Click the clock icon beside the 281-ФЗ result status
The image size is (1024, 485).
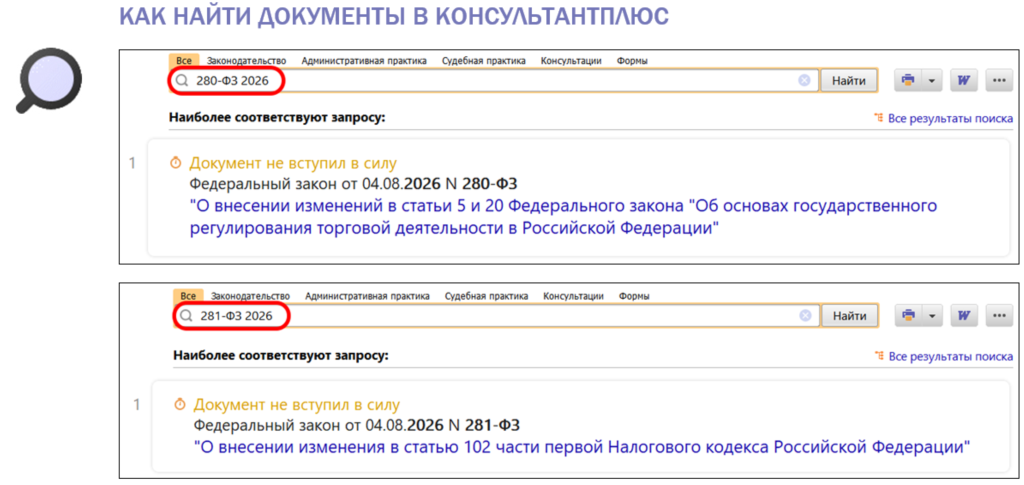pyautogui.click(x=179, y=405)
